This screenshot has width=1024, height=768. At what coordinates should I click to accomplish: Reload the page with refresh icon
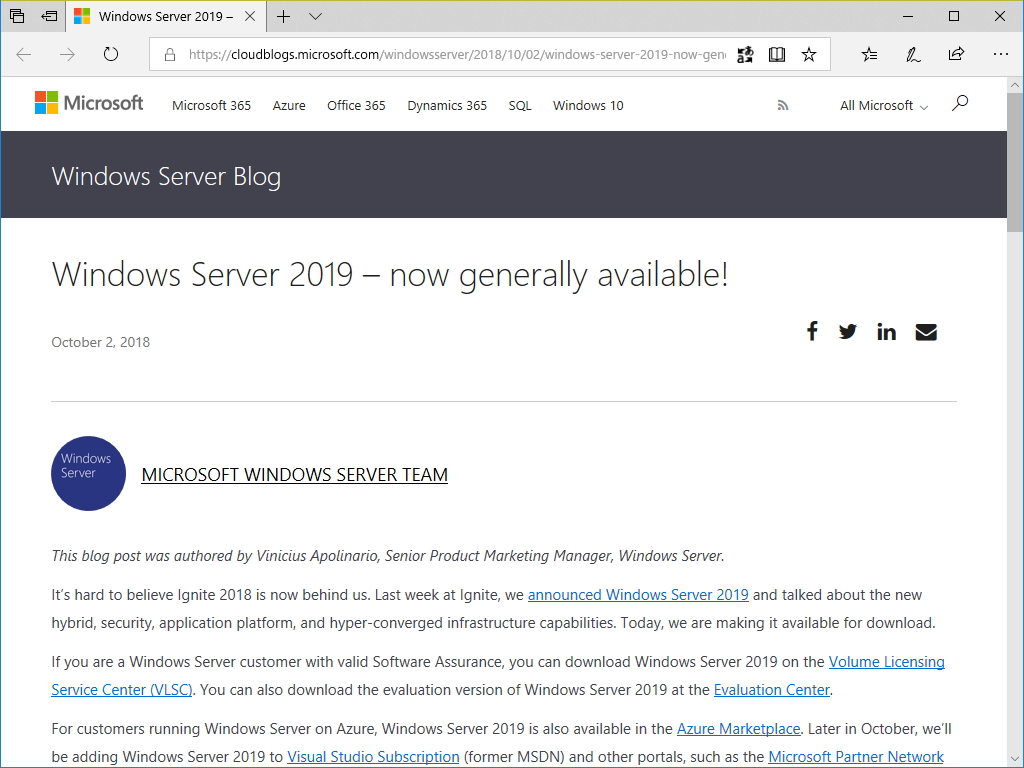click(x=110, y=54)
